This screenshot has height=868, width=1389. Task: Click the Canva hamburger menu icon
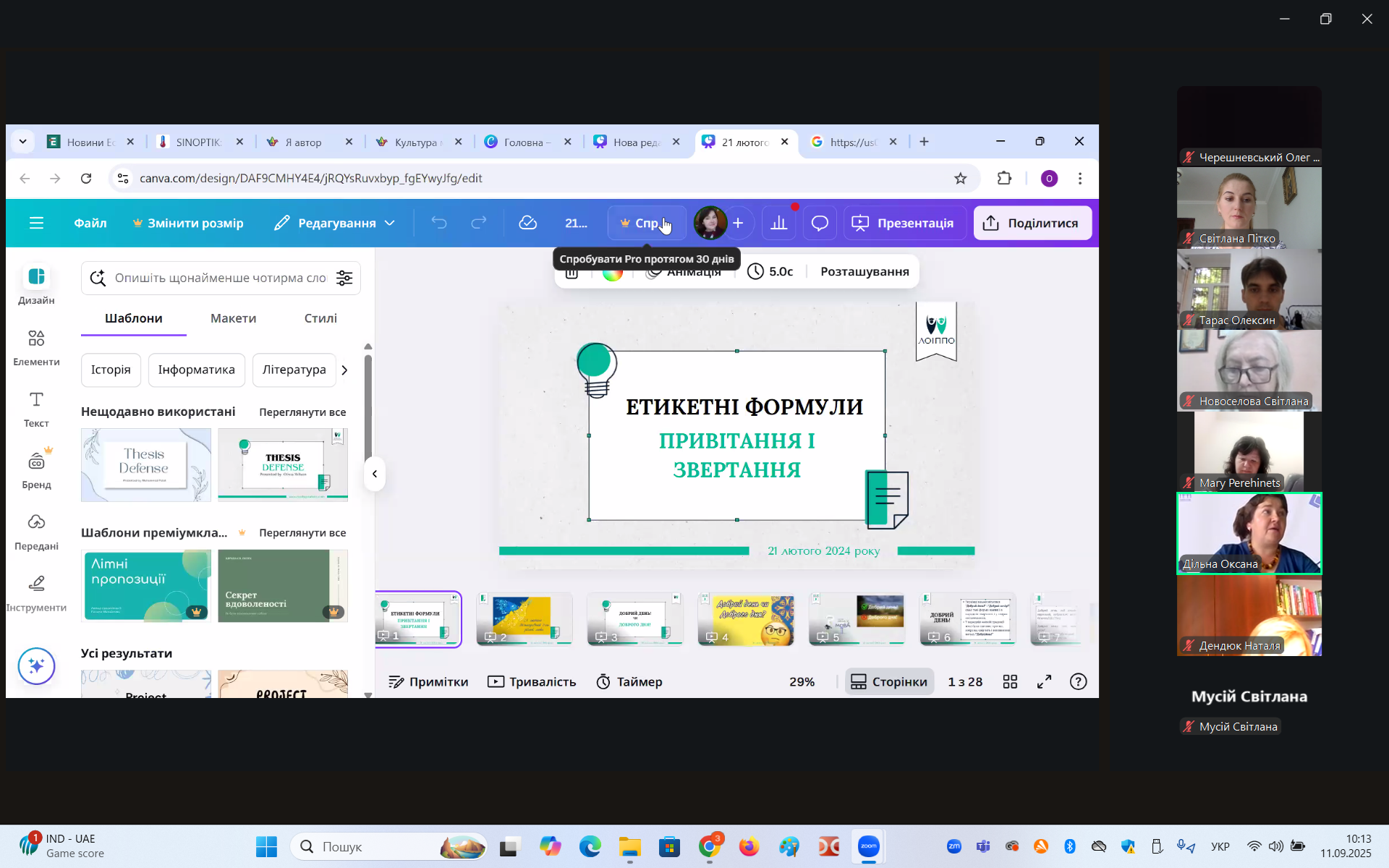click(x=36, y=223)
